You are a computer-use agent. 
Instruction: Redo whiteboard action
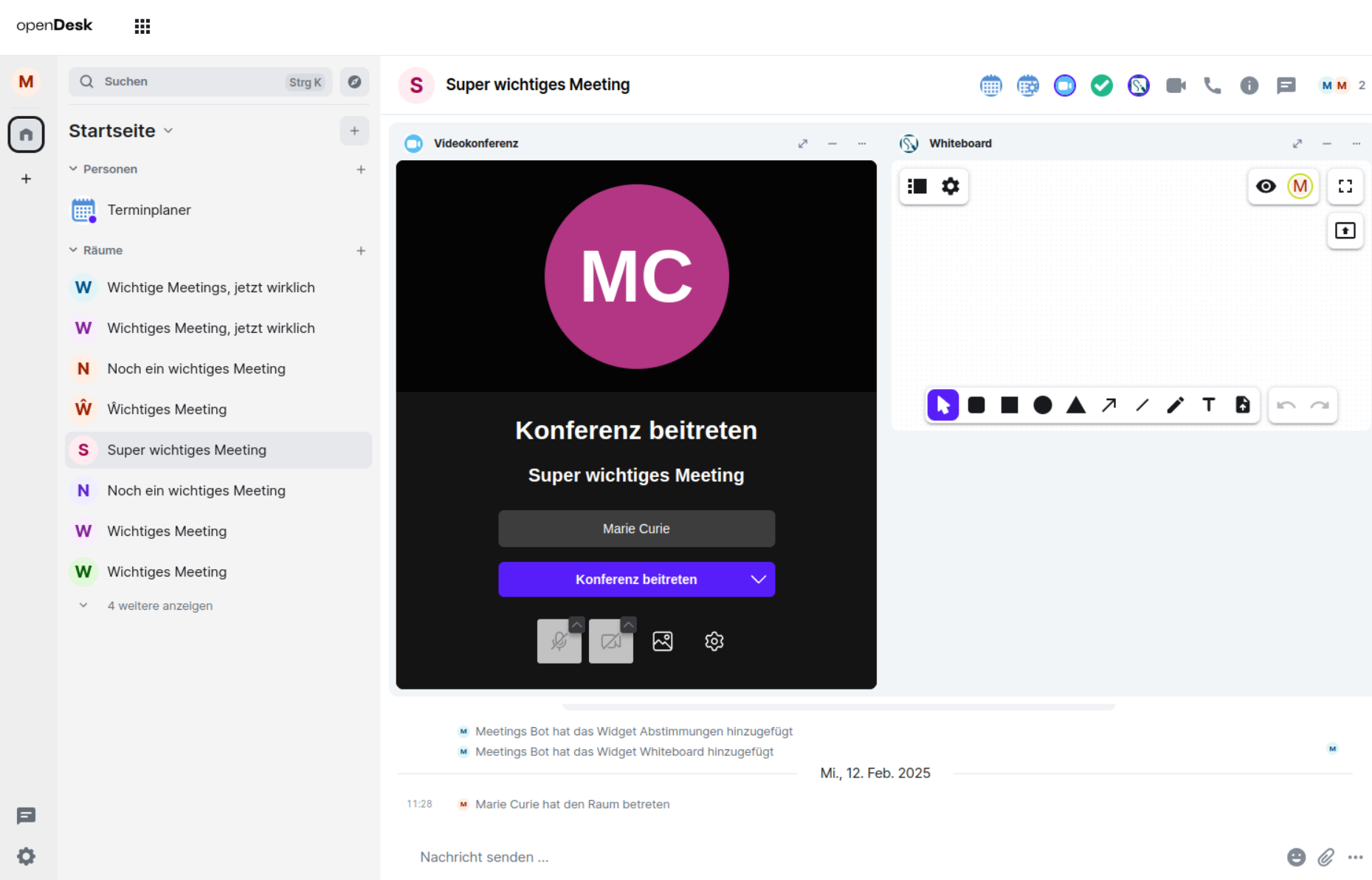[x=1320, y=405]
